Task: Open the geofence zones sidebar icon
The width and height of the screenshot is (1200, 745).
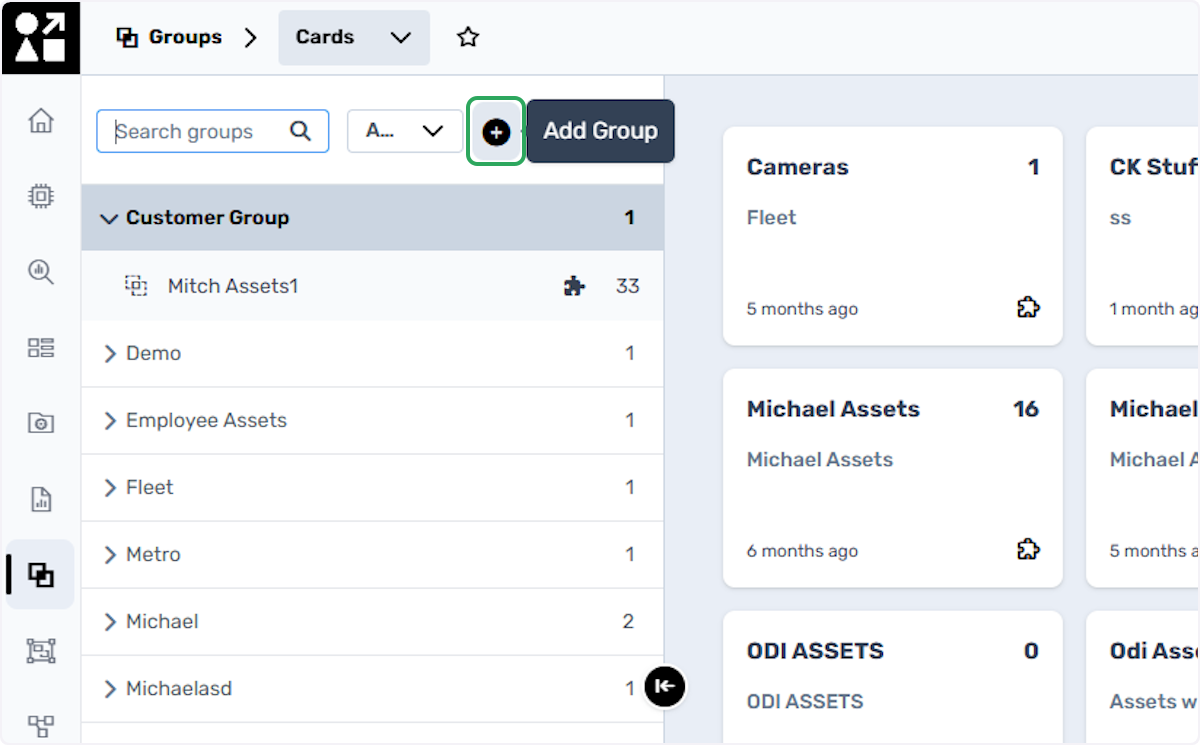Action: (x=41, y=651)
